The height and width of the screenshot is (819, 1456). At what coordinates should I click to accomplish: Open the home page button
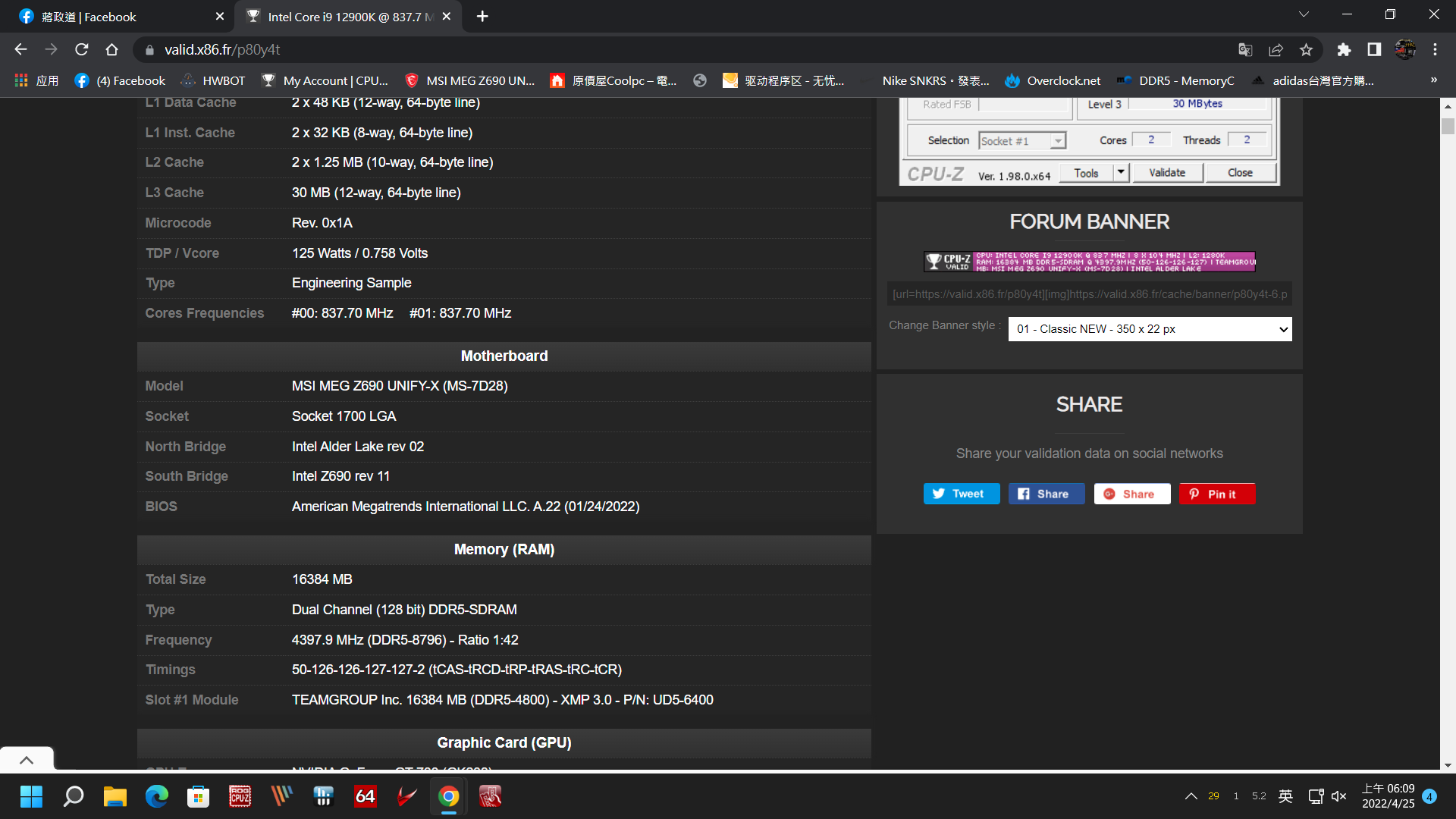(111, 50)
